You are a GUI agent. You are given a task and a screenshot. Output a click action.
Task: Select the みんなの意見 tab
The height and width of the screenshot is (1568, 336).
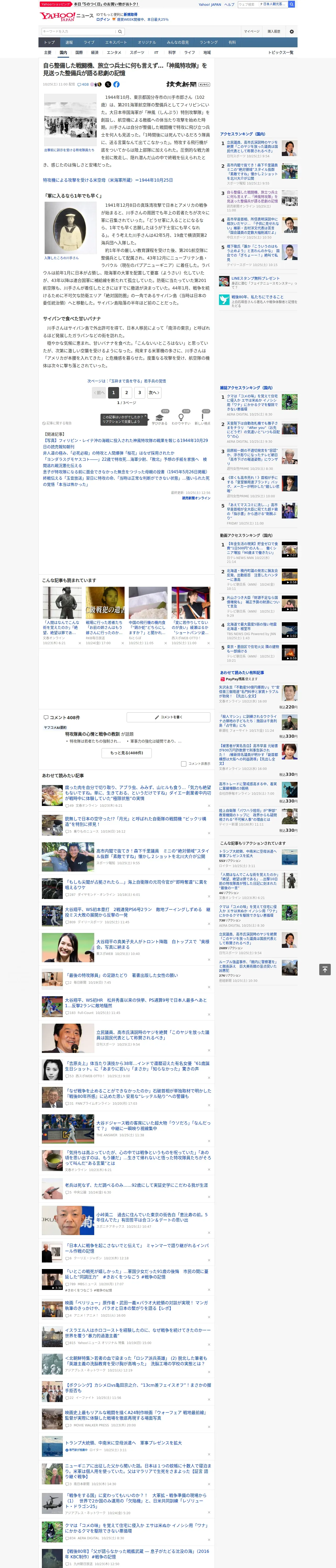[177, 43]
